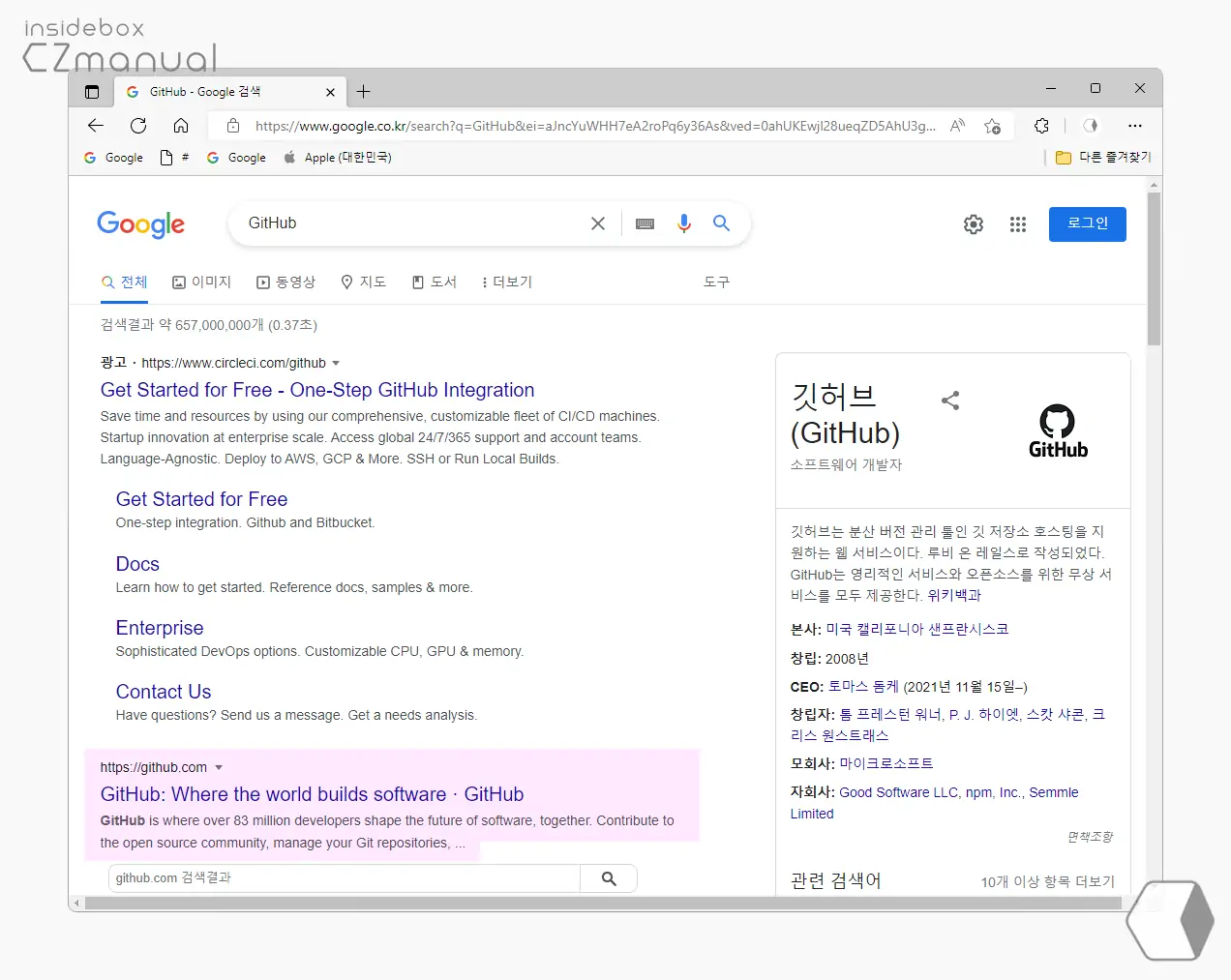Screen dimensions: 1231x980
Task: Click into the GitHub search field
Action: pos(411,223)
